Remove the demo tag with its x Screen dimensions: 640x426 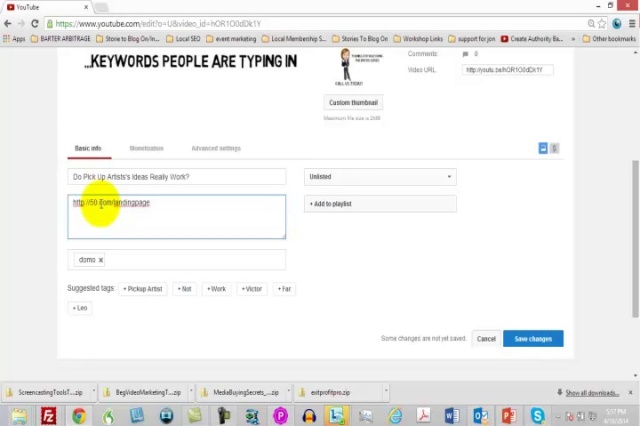click(x=101, y=260)
